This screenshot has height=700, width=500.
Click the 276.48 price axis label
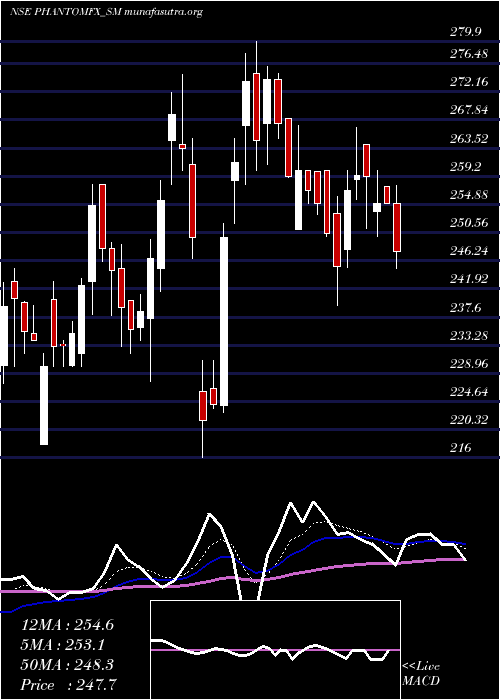click(x=470, y=54)
